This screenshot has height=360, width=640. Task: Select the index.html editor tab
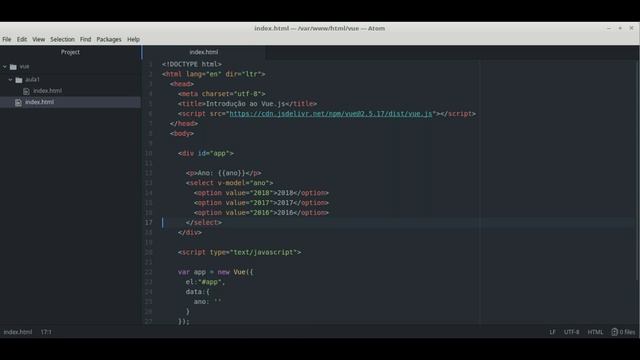(x=204, y=52)
